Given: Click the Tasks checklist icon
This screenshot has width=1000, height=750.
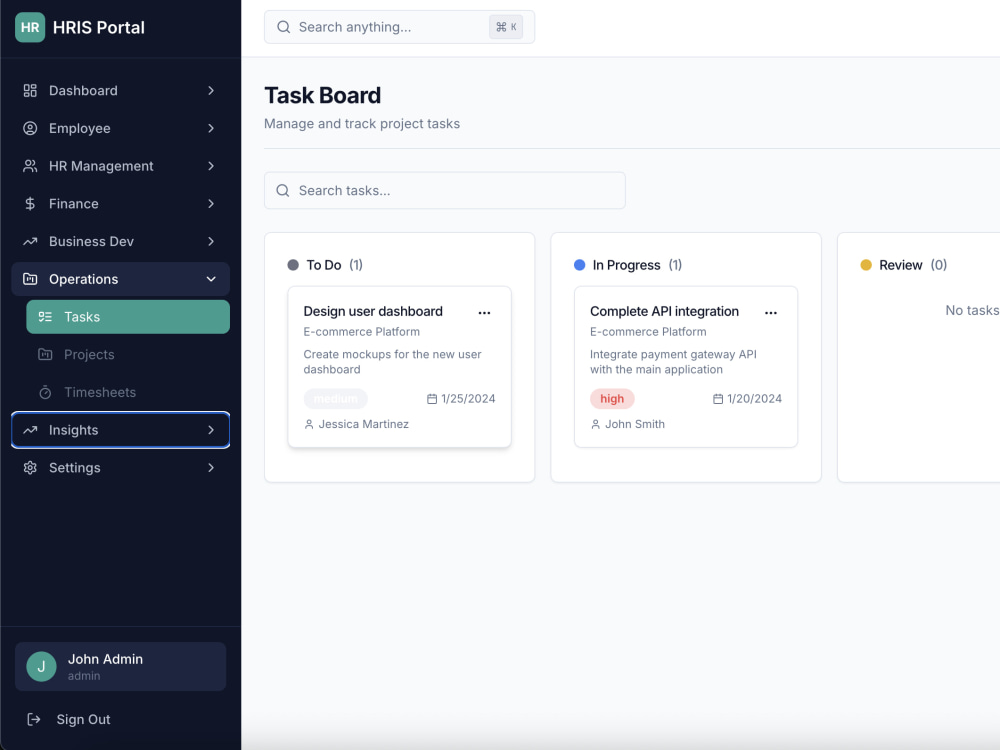Looking at the screenshot, I should point(45,316).
